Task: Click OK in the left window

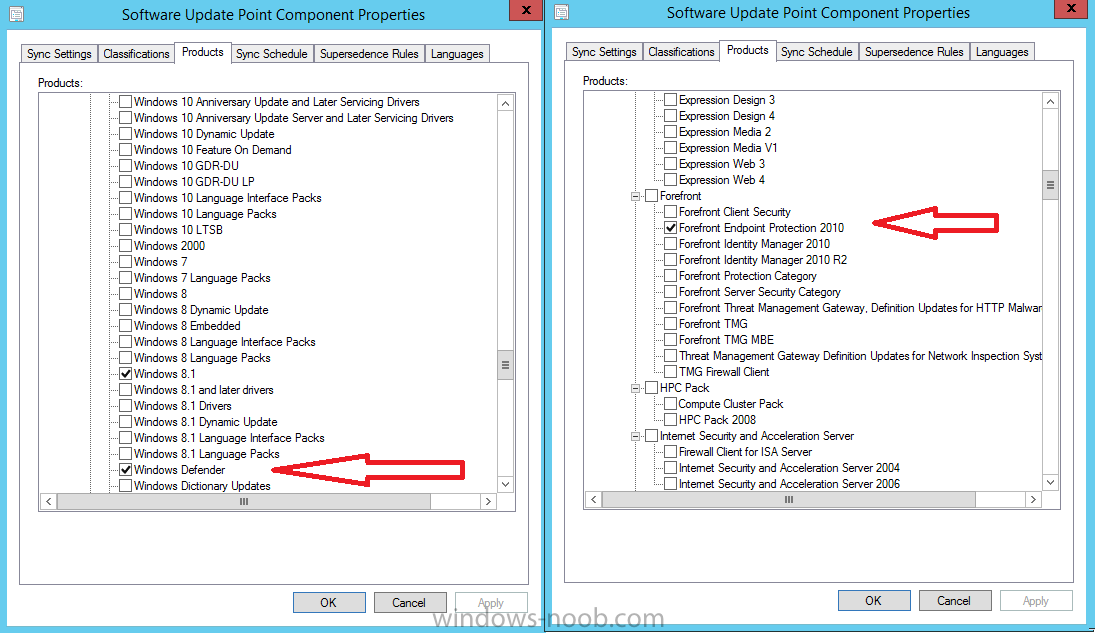Action: pos(329,602)
